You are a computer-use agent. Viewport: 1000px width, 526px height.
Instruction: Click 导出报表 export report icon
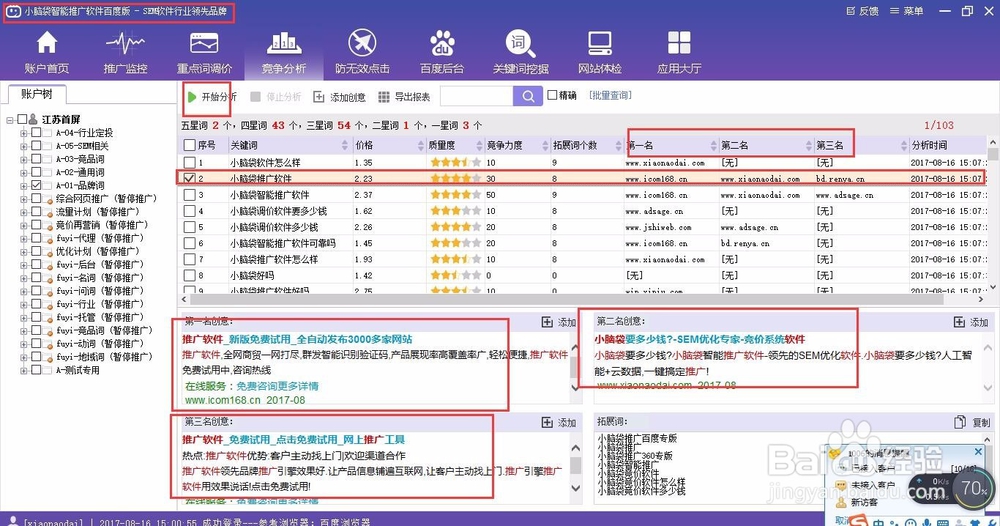click(x=383, y=97)
